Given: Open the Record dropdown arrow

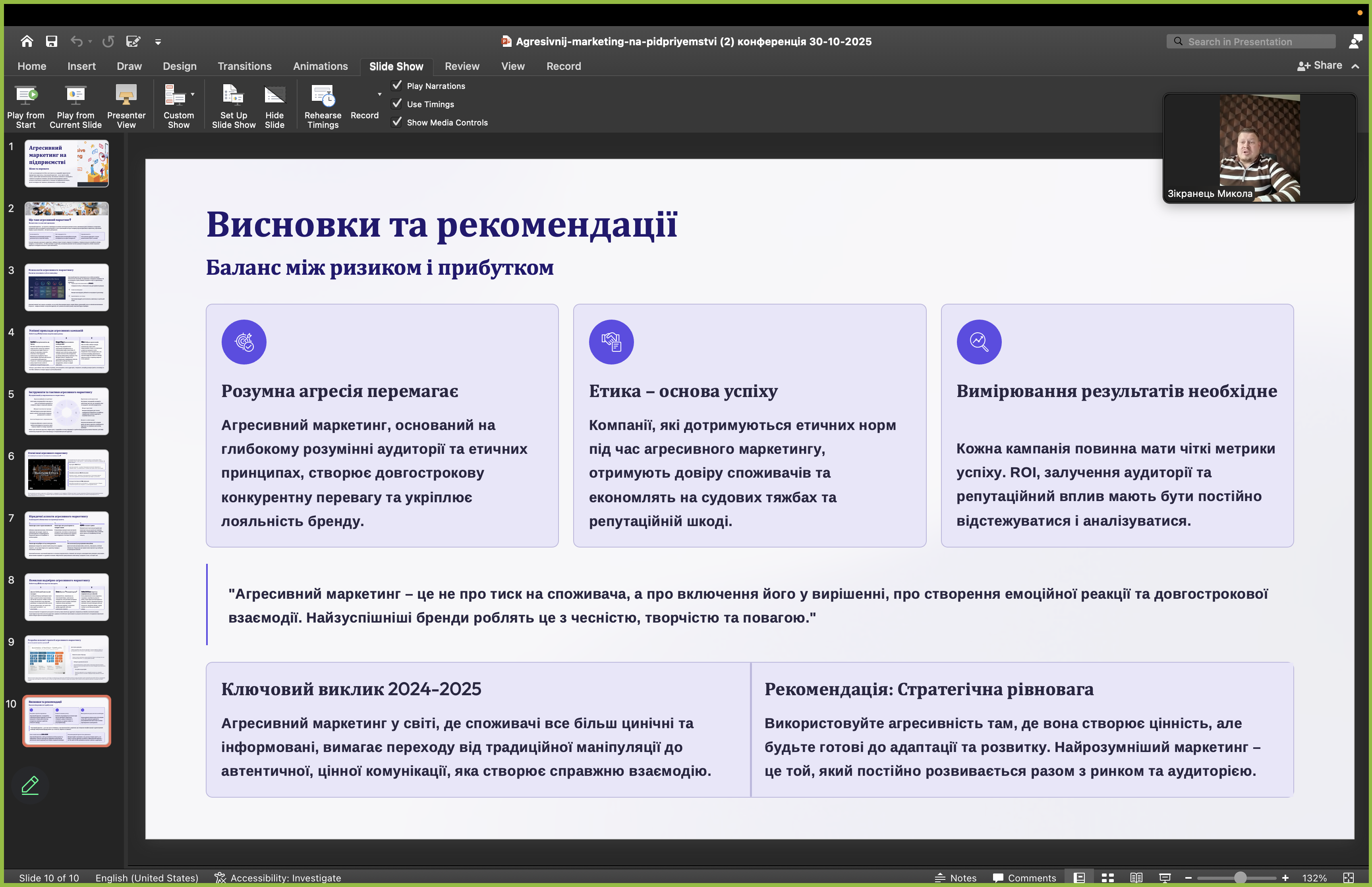Looking at the screenshot, I should click(379, 94).
